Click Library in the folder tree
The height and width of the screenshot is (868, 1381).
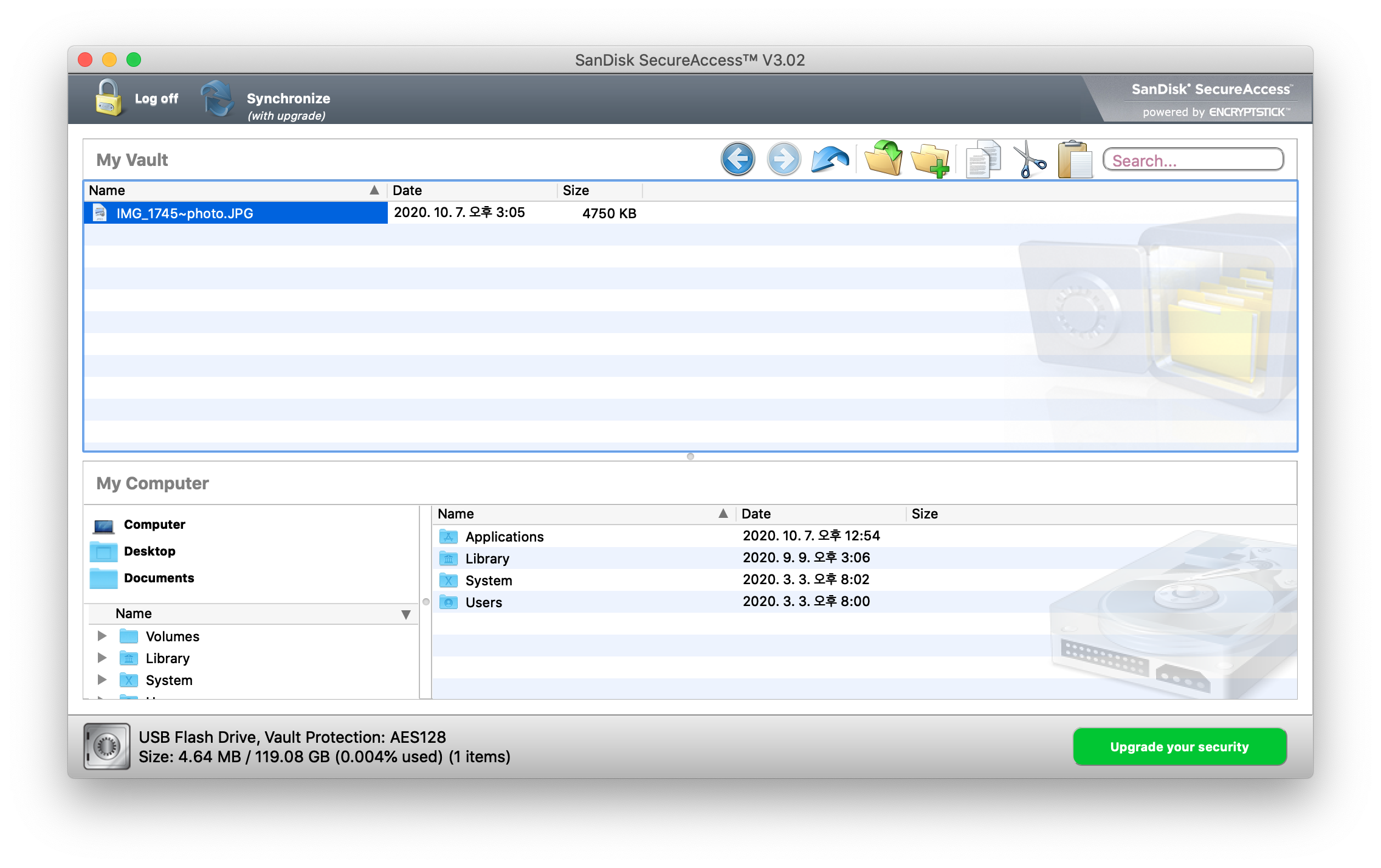point(168,658)
